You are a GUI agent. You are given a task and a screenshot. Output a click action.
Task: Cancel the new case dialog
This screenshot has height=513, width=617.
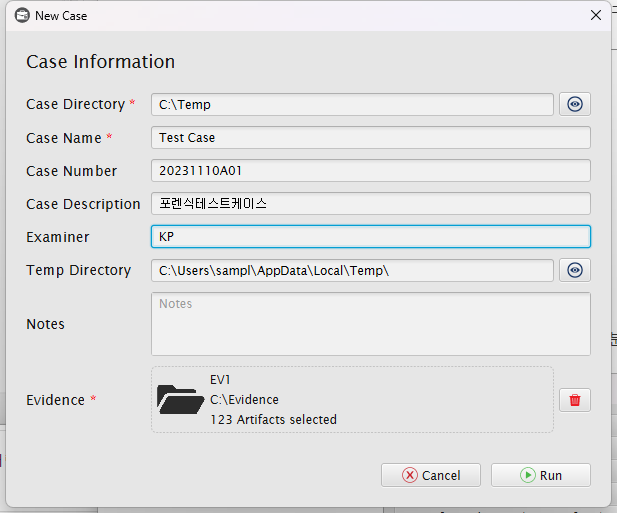tap(430, 475)
